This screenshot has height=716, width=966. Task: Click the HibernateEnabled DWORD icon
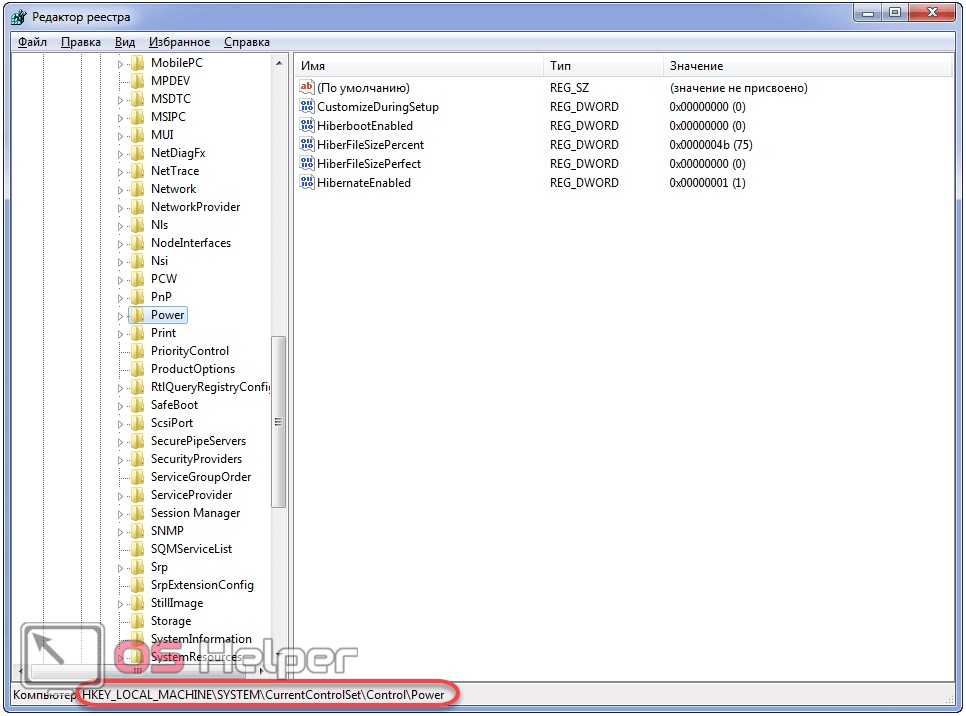tap(307, 183)
